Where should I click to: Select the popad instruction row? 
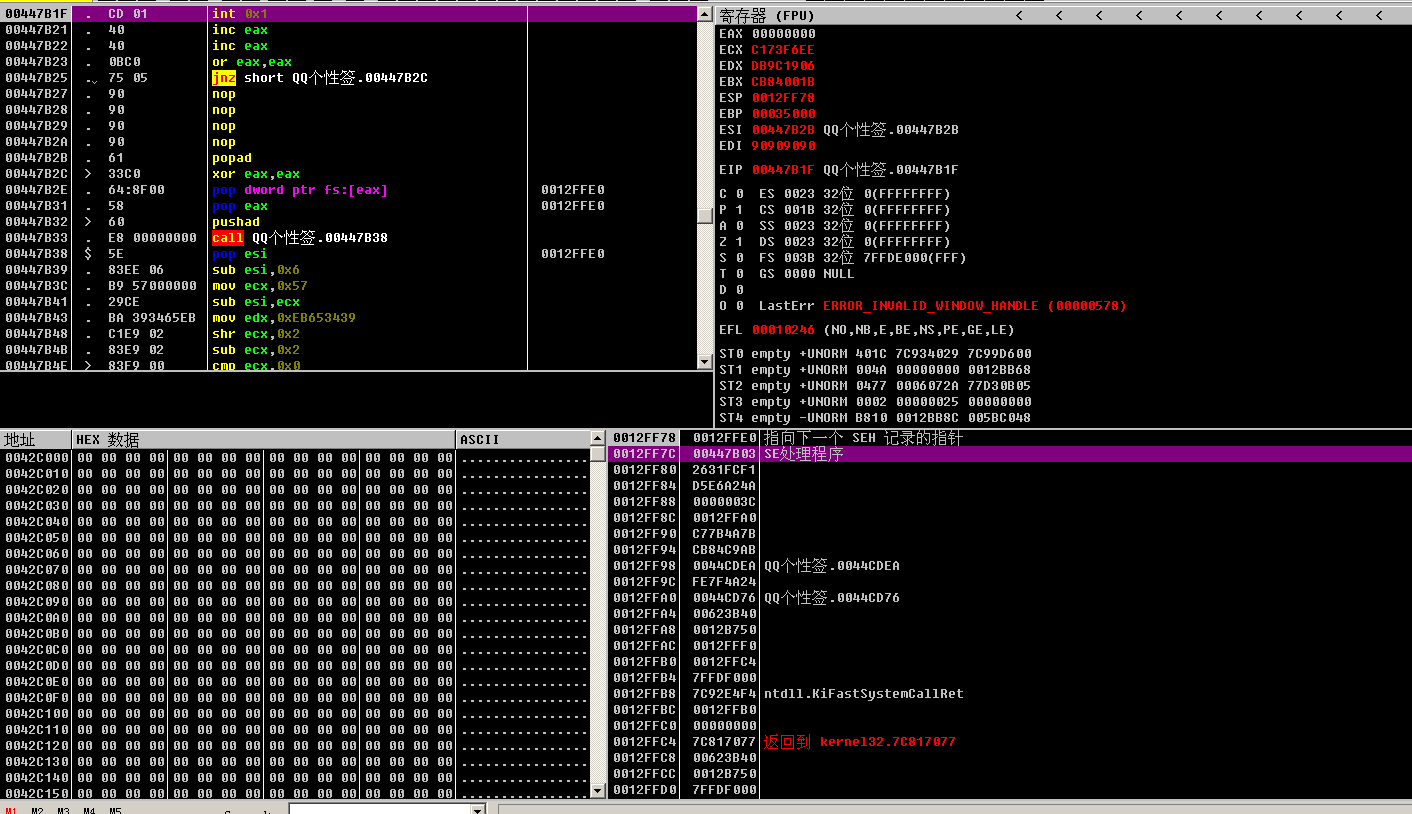tap(348, 158)
